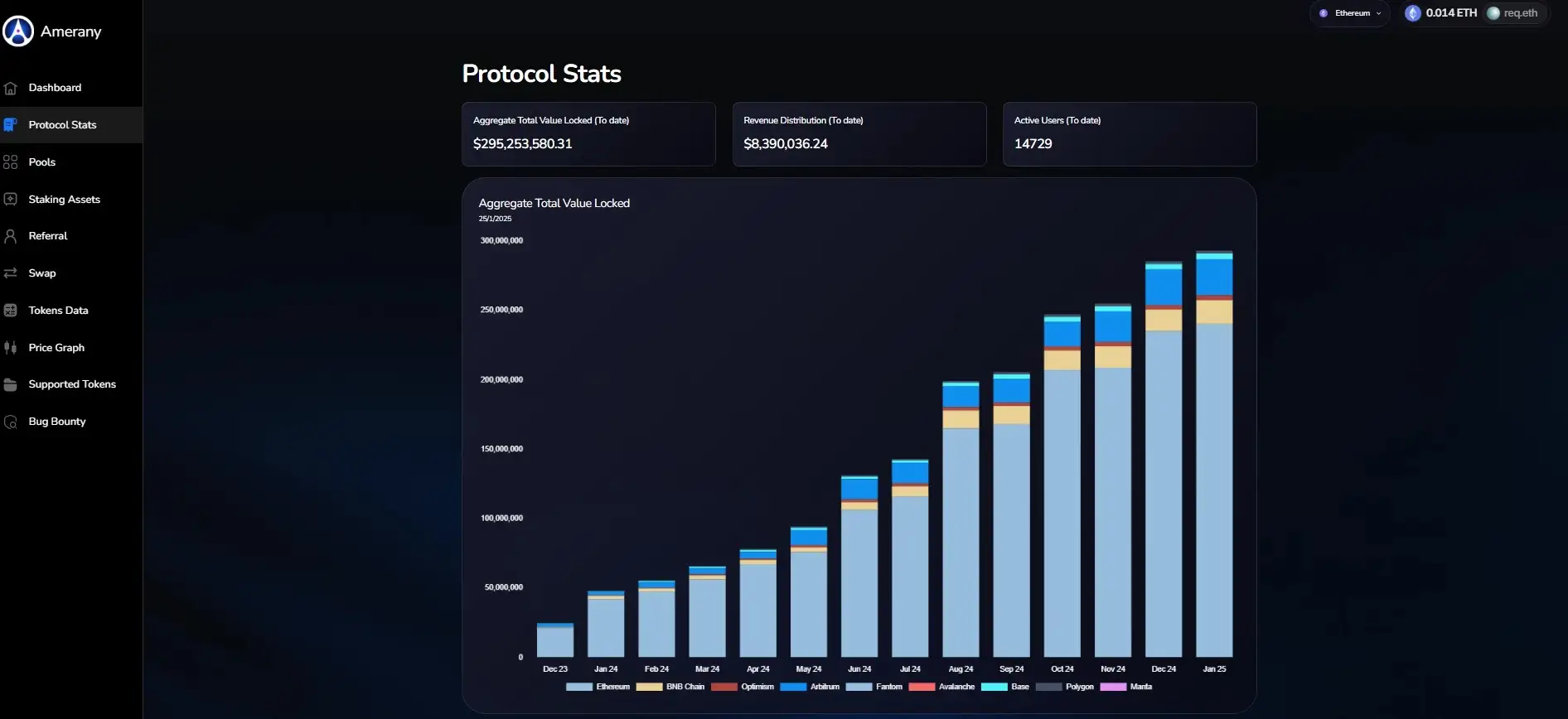Image resolution: width=1568 pixels, height=719 pixels.
Task: Open the Ethereum network dropdown
Action: tap(1351, 13)
